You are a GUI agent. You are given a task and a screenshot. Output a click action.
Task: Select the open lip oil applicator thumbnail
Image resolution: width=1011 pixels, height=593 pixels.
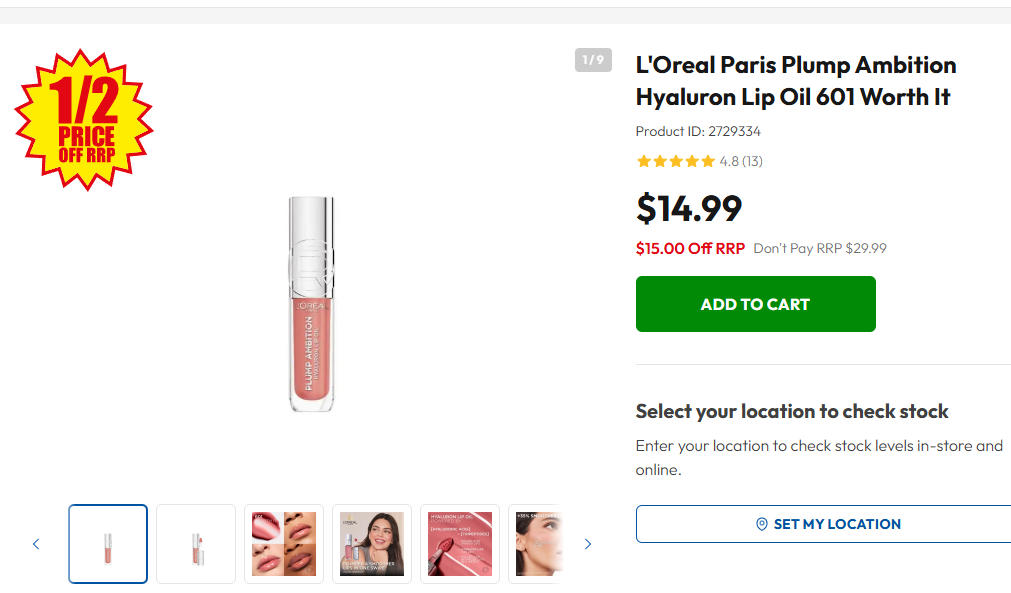pos(196,544)
